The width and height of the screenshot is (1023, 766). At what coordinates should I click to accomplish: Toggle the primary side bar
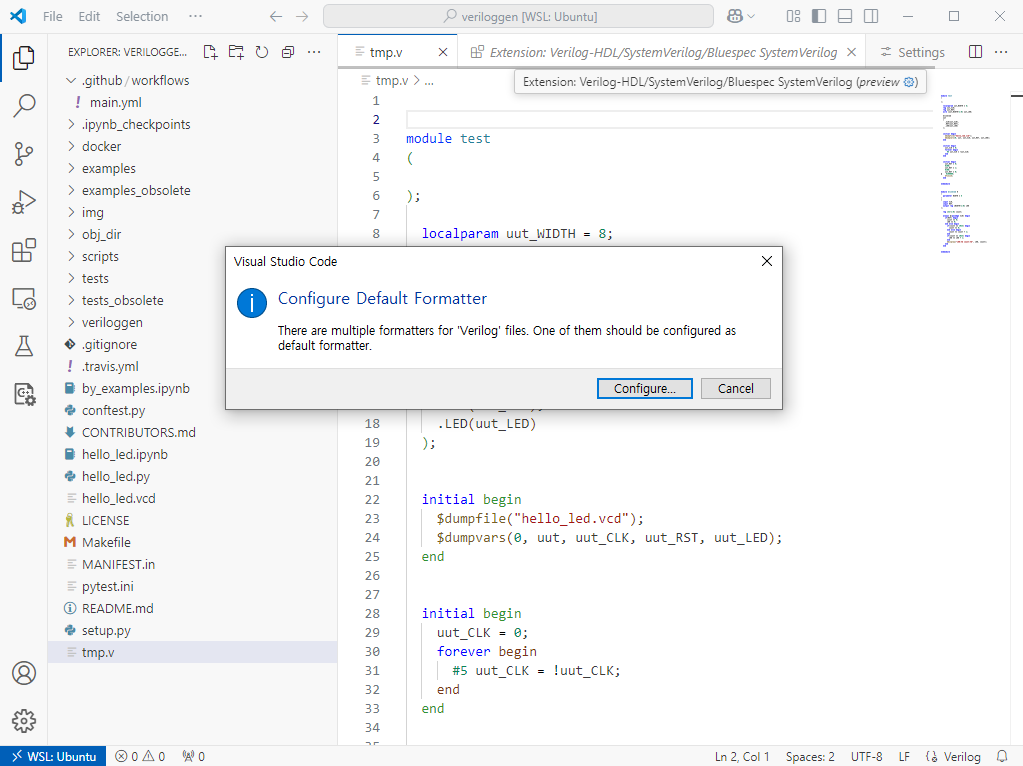819,16
